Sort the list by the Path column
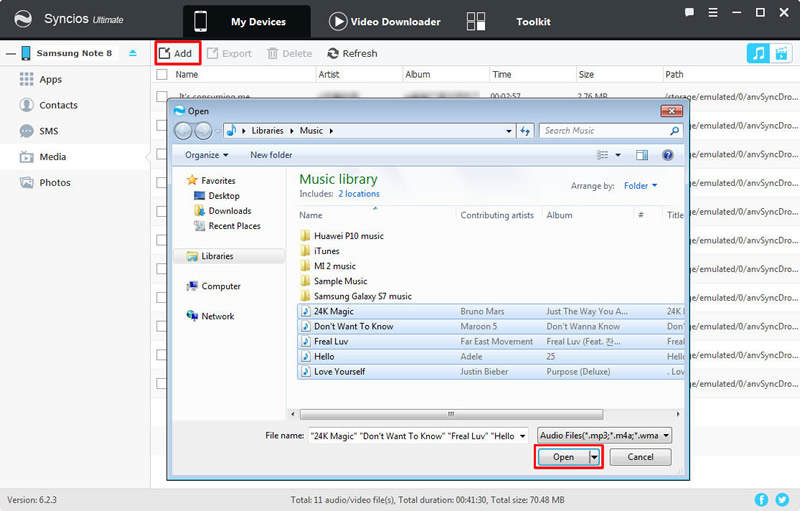Viewport: 800px width, 511px height. click(674, 74)
